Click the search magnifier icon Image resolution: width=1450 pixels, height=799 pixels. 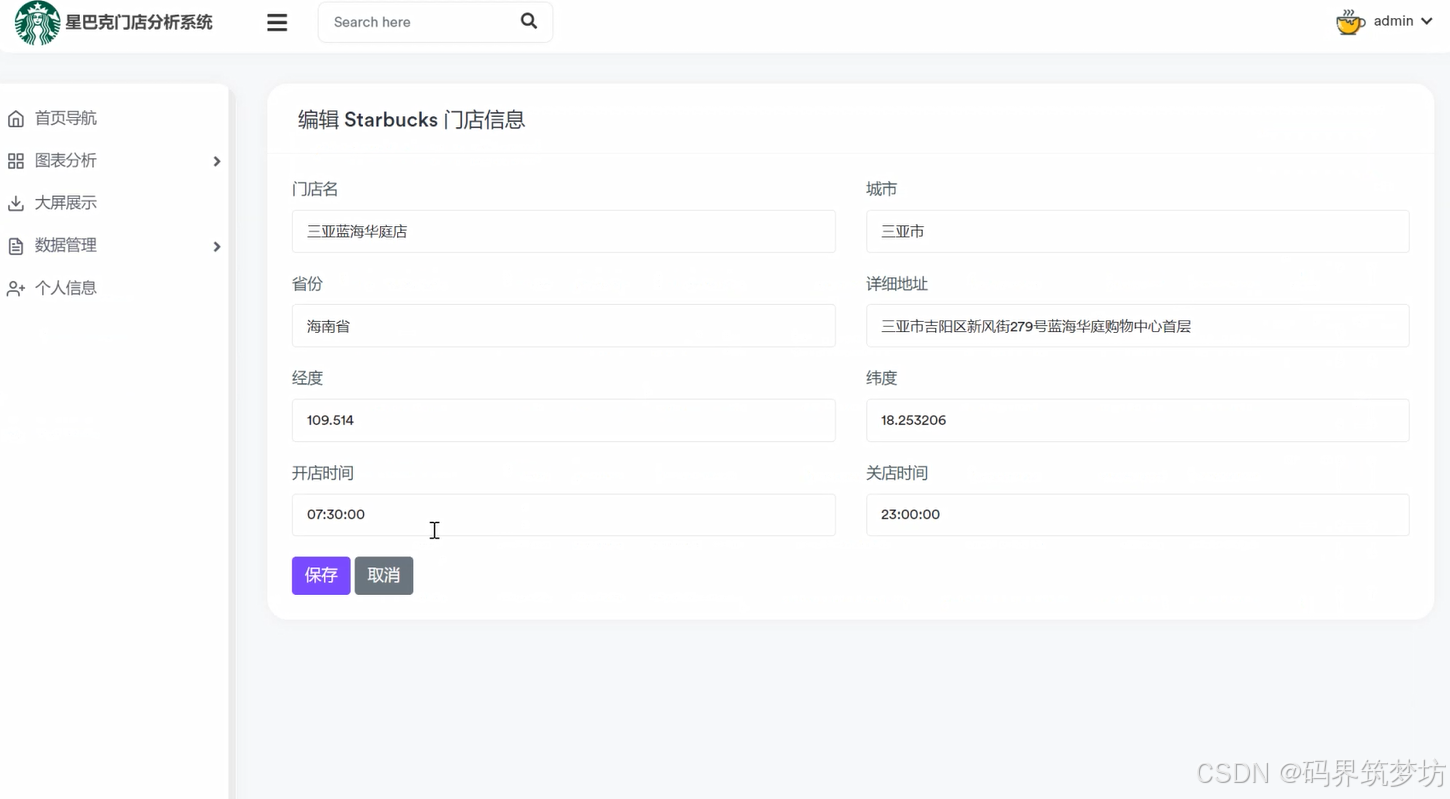(x=529, y=21)
